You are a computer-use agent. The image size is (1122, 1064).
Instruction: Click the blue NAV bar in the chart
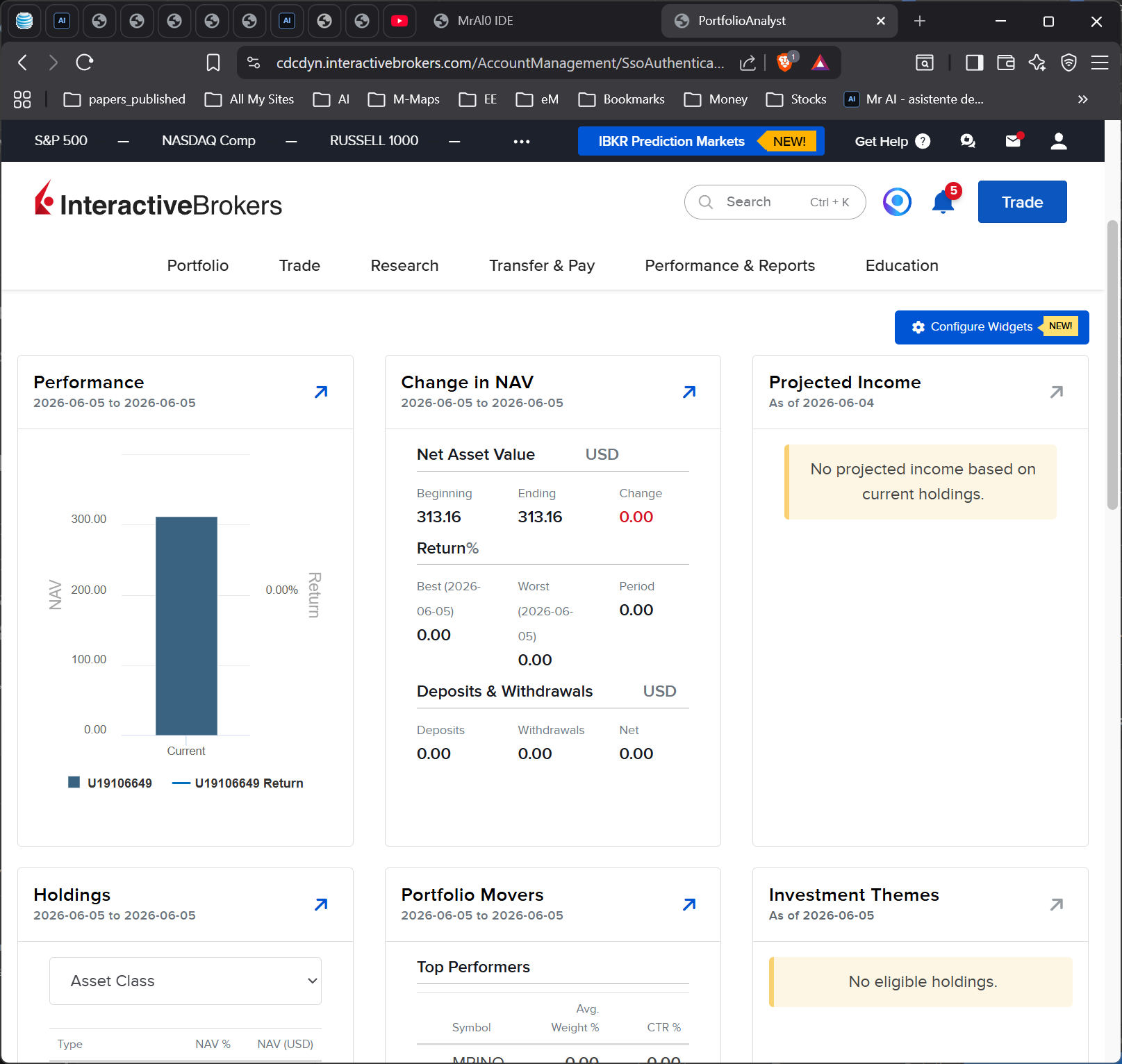186,626
